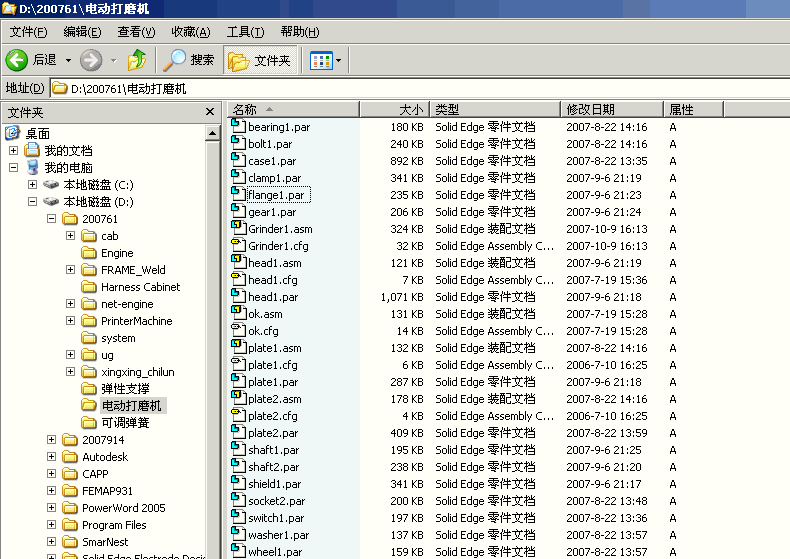Select shaft1.par file icon
Image resolution: width=790 pixels, height=559 pixels.
(238, 449)
